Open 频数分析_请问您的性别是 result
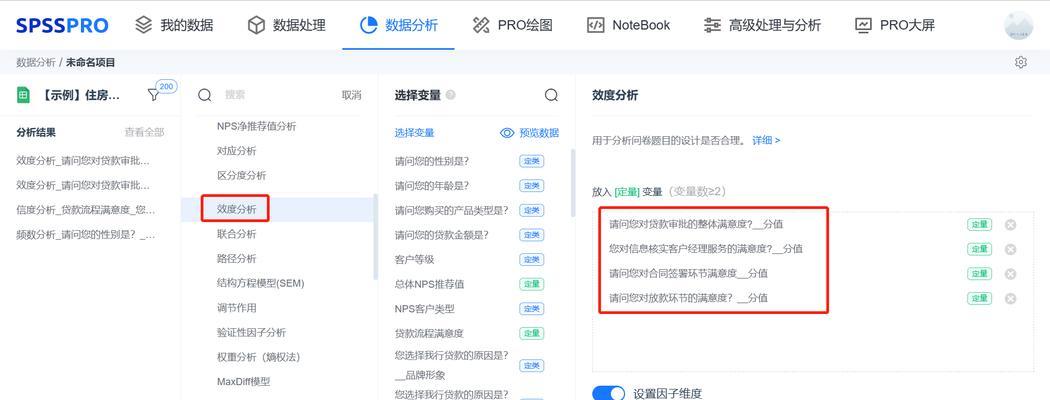Image resolution: width=1050 pixels, height=400 pixels. [86, 235]
